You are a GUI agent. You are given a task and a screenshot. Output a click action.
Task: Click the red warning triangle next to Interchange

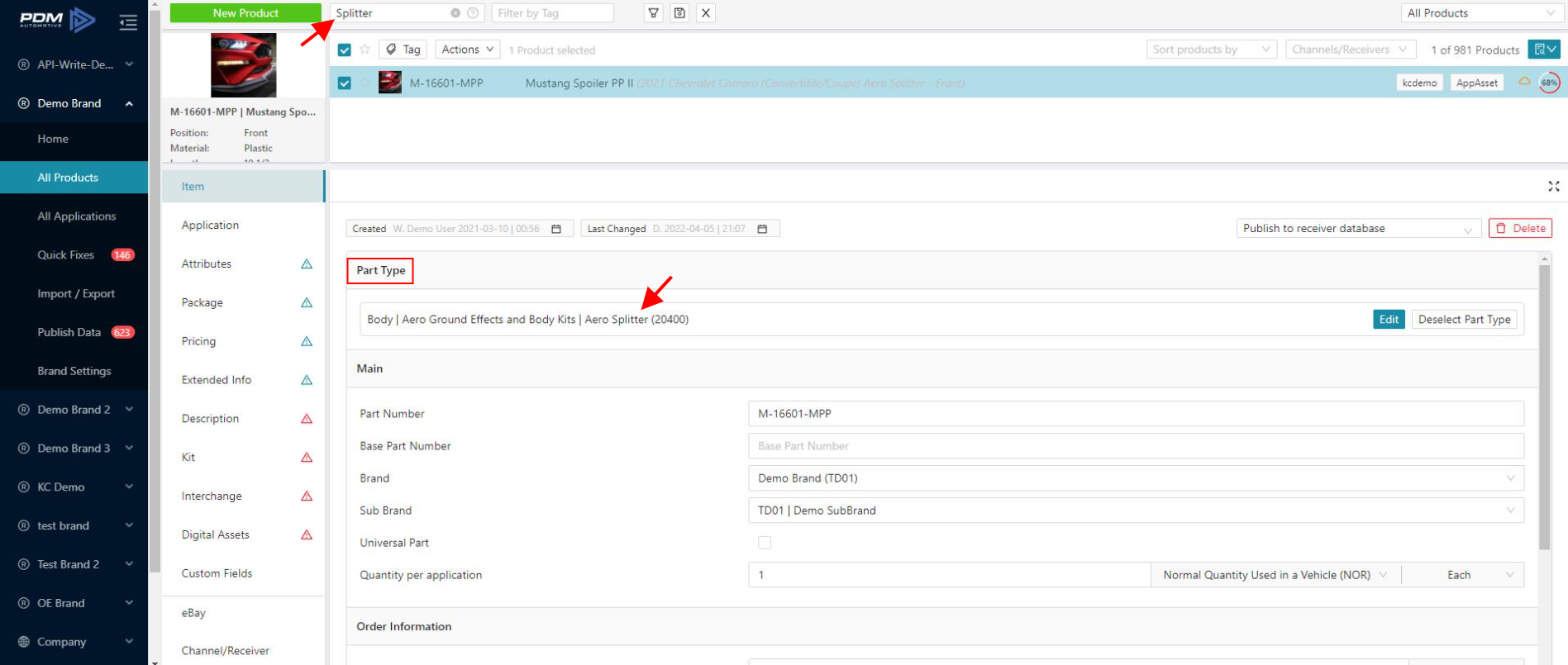point(307,496)
